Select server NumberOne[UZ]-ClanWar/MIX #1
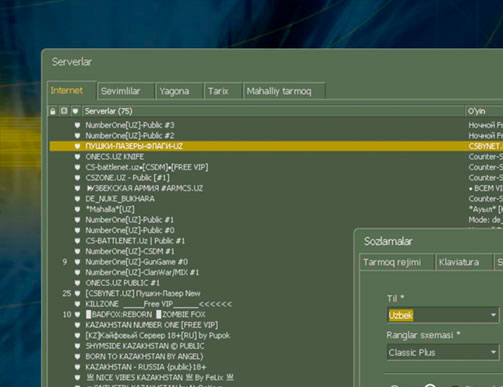This screenshot has width=503, height=387. coord(142,272)
